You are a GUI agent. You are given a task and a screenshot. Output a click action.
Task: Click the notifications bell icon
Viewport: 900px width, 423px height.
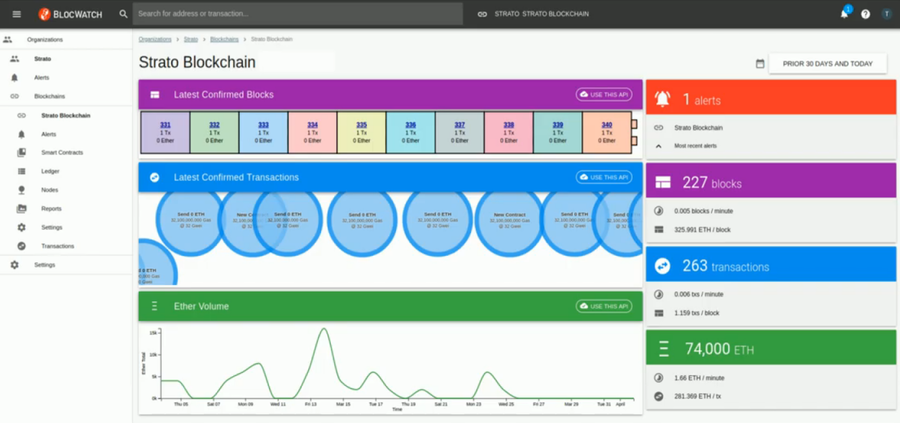pyautogui.click(x=844, y=14)
